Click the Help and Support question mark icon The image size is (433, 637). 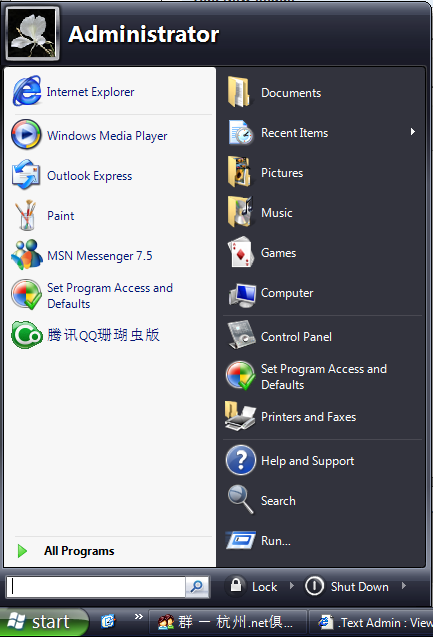coord(241,460)
